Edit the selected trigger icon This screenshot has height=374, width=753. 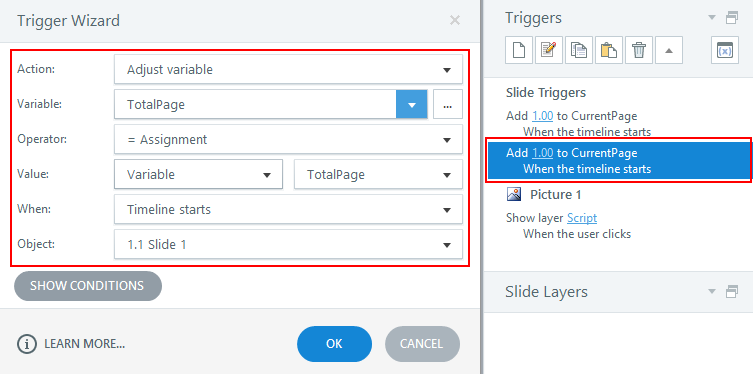click(549, 50)
